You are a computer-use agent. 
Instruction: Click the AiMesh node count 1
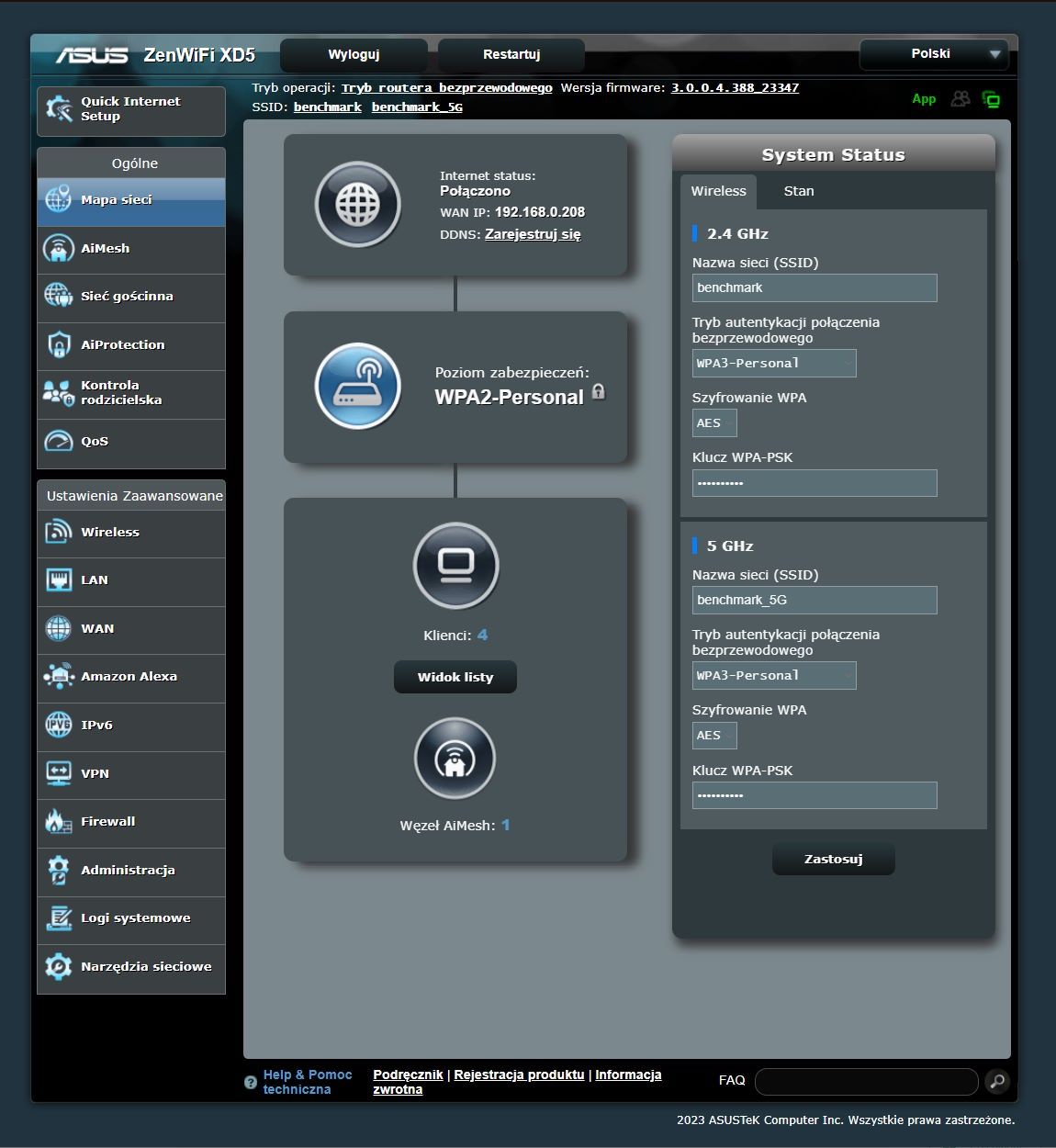(505, 825)
